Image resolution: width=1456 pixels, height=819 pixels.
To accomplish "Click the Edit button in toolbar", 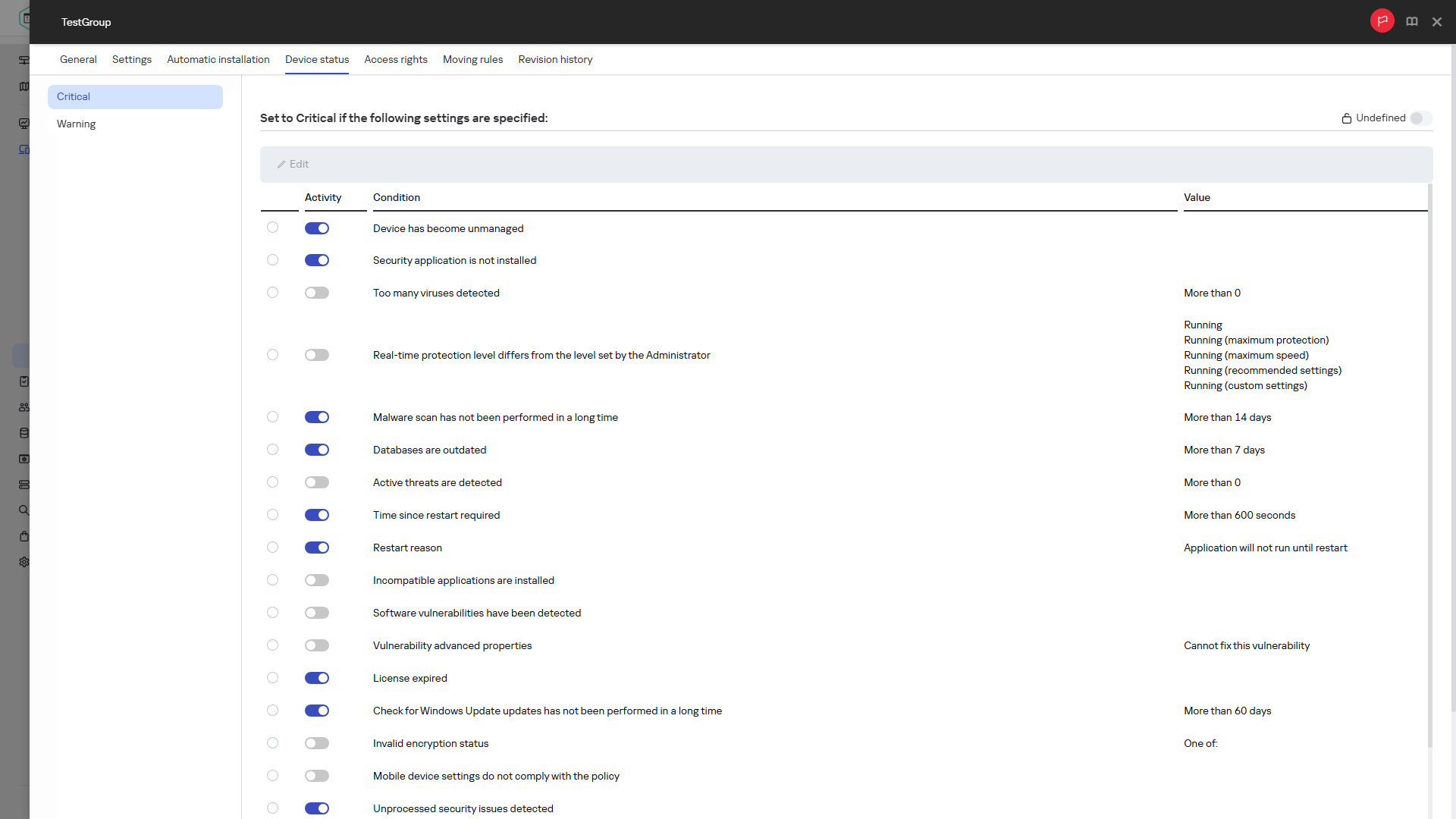I will point(293,165).
